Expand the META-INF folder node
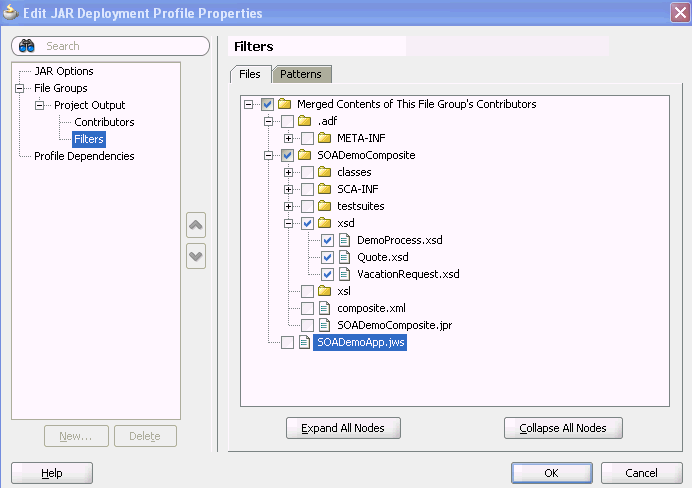 [288, 139]
